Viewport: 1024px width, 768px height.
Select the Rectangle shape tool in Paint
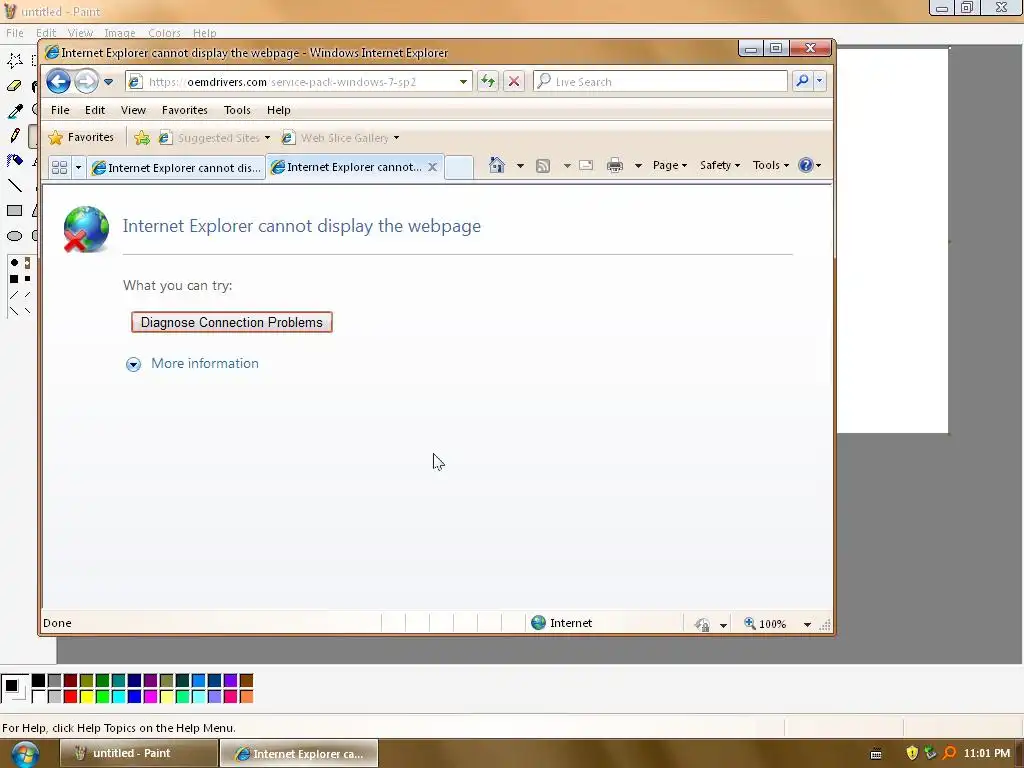(x=14, y=211)
